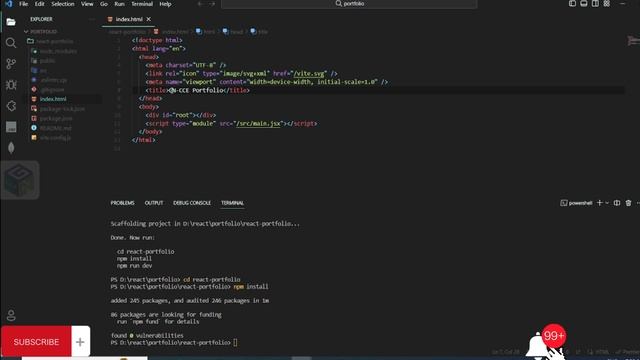This screenshot has height=360, width=640.
Task: Open the new terminal launch profile dropdown
Action: pos(607,203)
